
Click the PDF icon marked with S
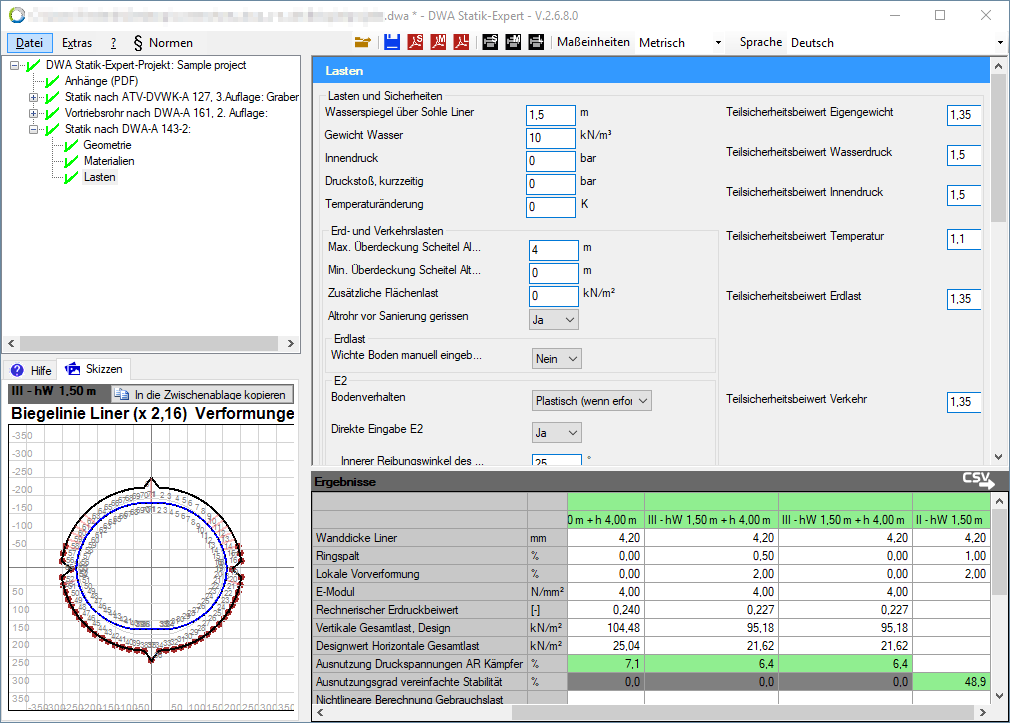click(415, 42)
